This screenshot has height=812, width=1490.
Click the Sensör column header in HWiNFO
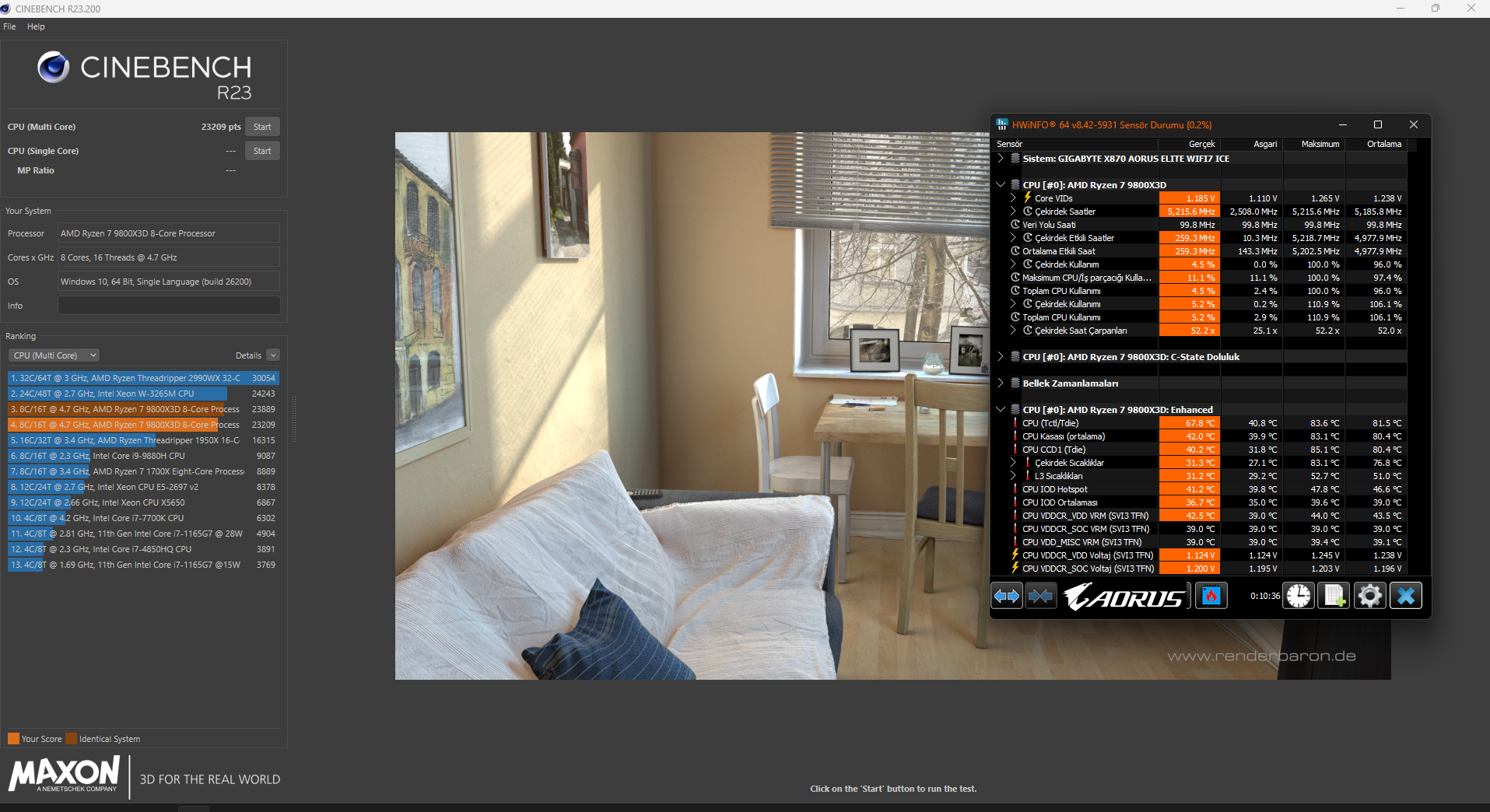click(x=1076, y=144)
